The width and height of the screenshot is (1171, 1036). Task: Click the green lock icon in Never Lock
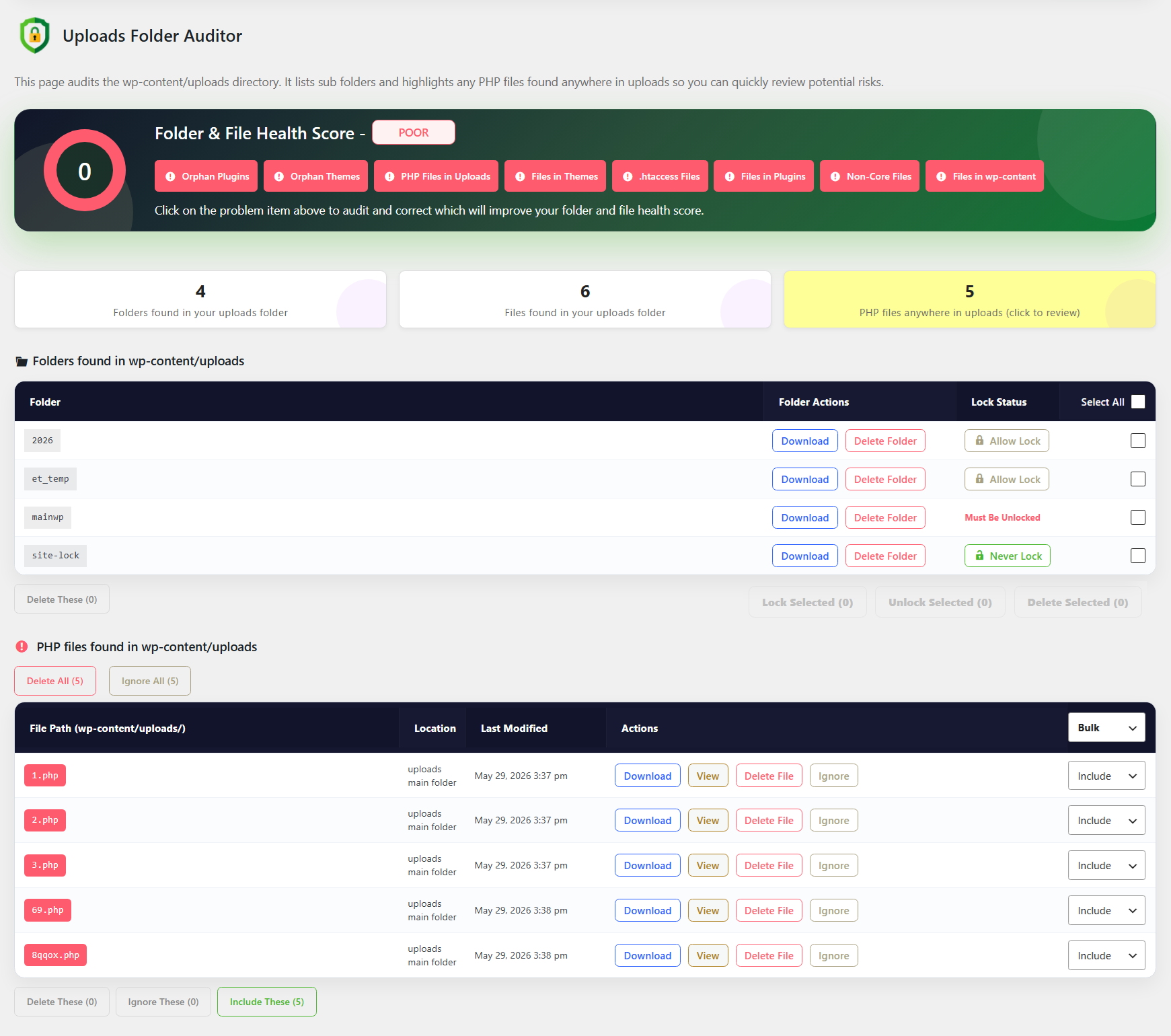[x=979, y=556]
